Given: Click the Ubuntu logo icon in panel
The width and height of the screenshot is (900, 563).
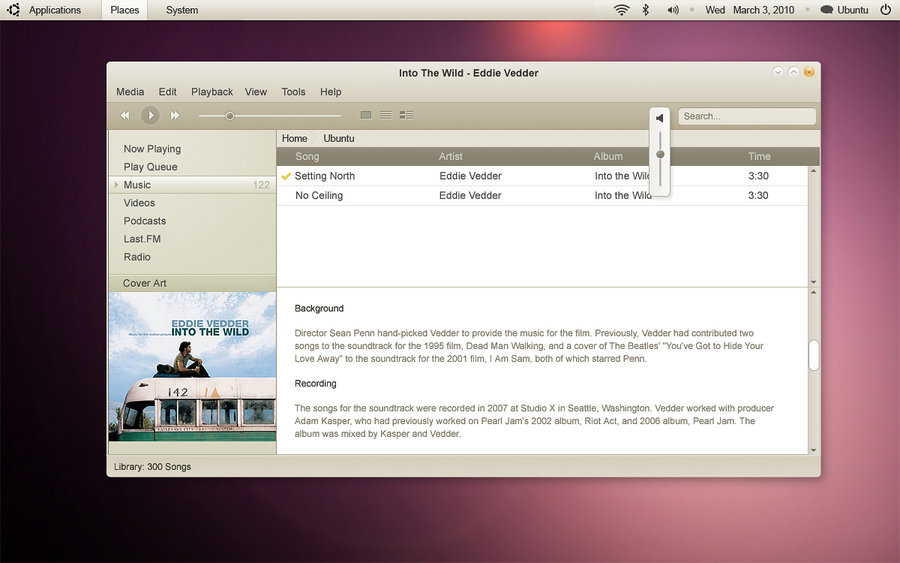Looking at the screenshot, I should point(13,10).
